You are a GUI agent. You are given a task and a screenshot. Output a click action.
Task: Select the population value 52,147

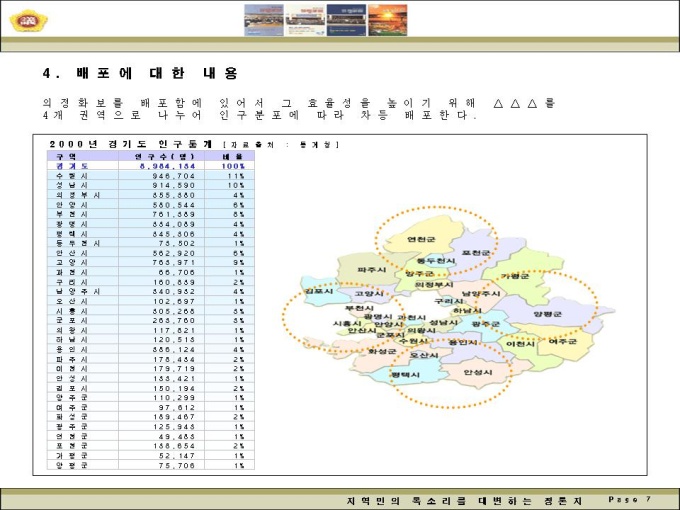(177, 455)
